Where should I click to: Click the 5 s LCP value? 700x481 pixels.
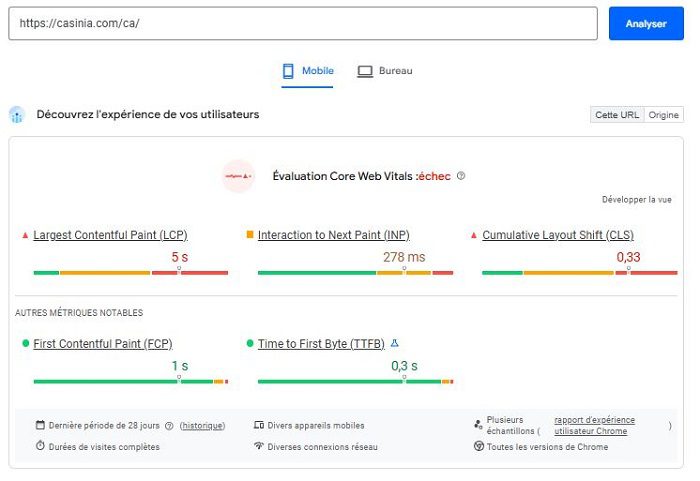tap(180, 257)
